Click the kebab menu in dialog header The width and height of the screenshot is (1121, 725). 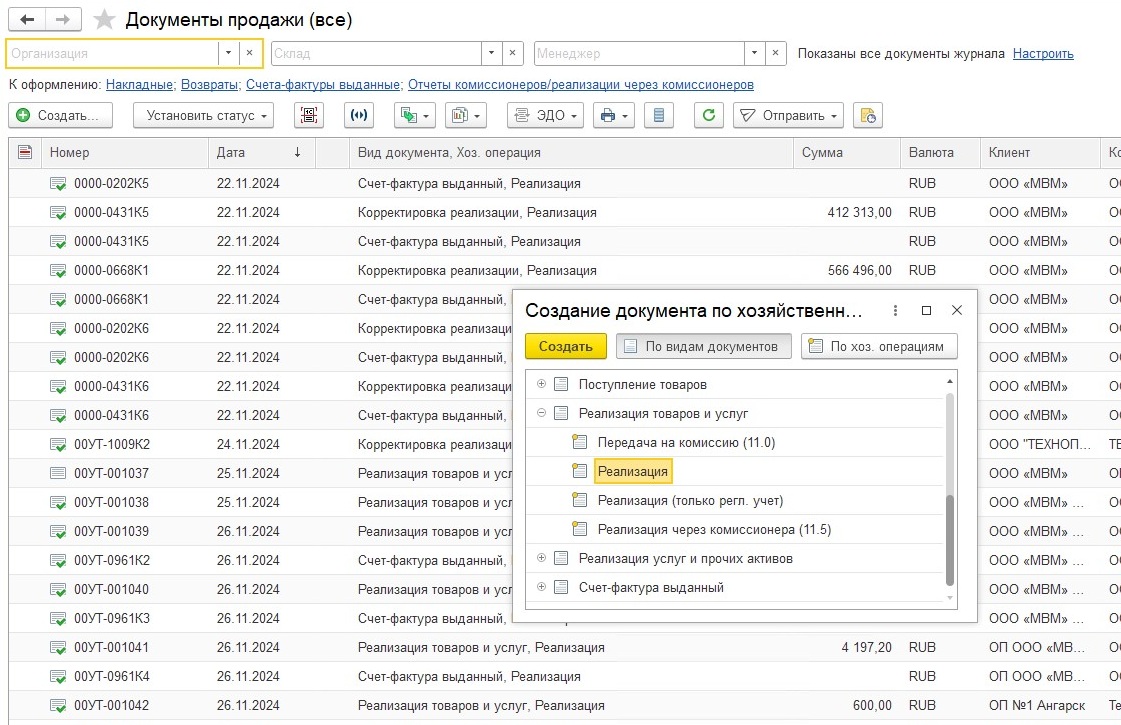(x=895, y=311)
